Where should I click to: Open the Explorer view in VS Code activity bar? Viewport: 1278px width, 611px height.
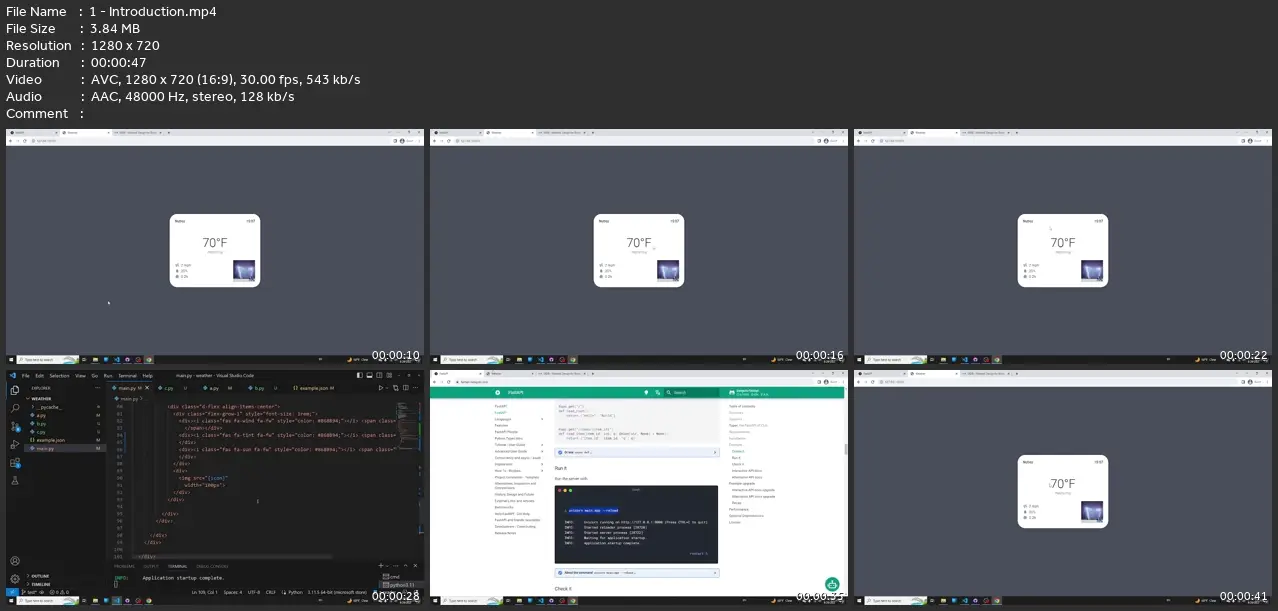click(x=15, y=390)
